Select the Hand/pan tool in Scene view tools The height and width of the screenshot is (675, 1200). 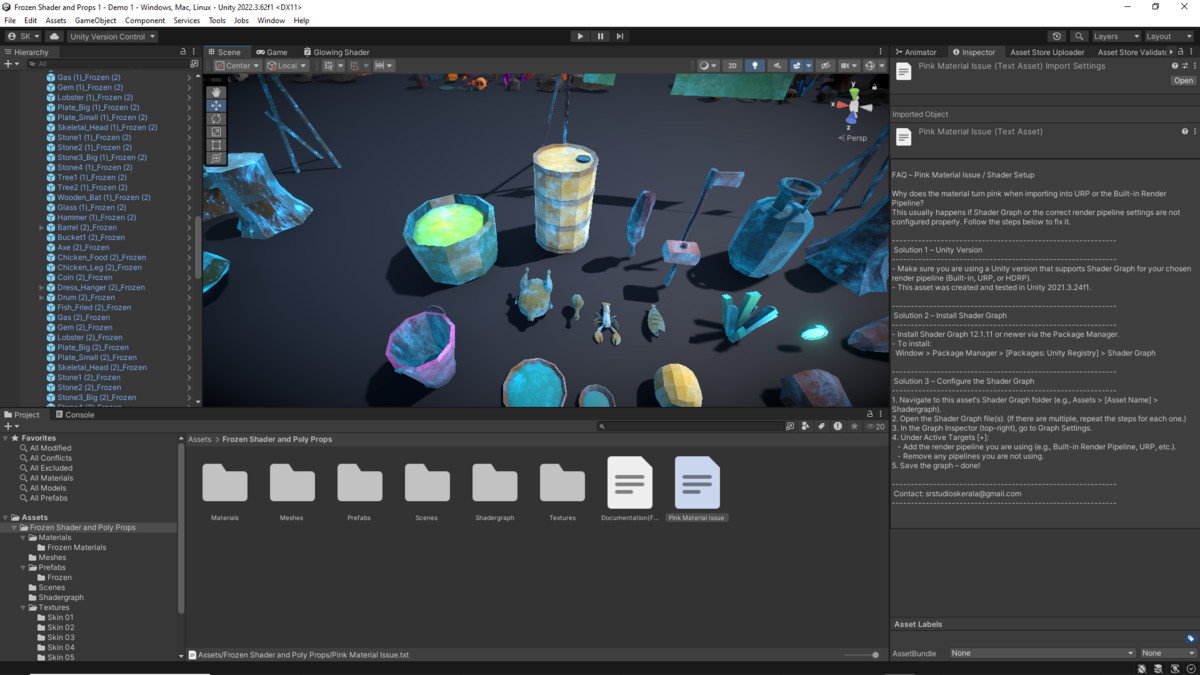coord(216,92)
